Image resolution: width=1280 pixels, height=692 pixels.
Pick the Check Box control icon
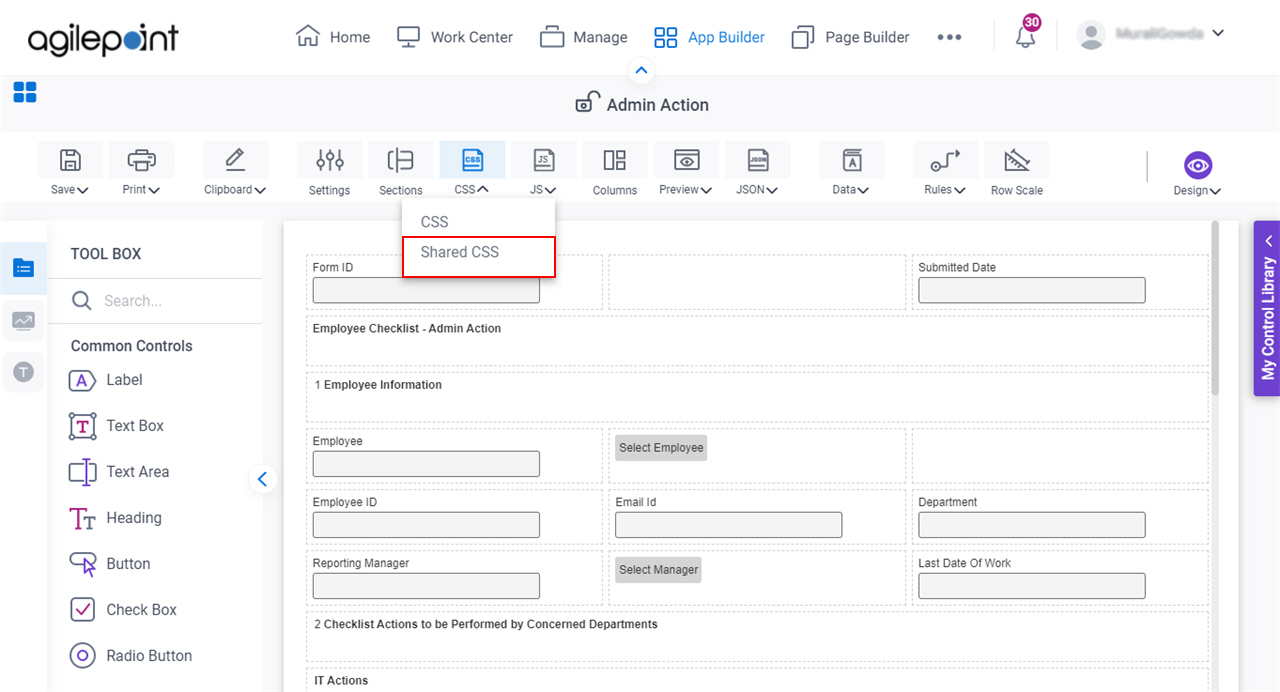click(82, 610)
